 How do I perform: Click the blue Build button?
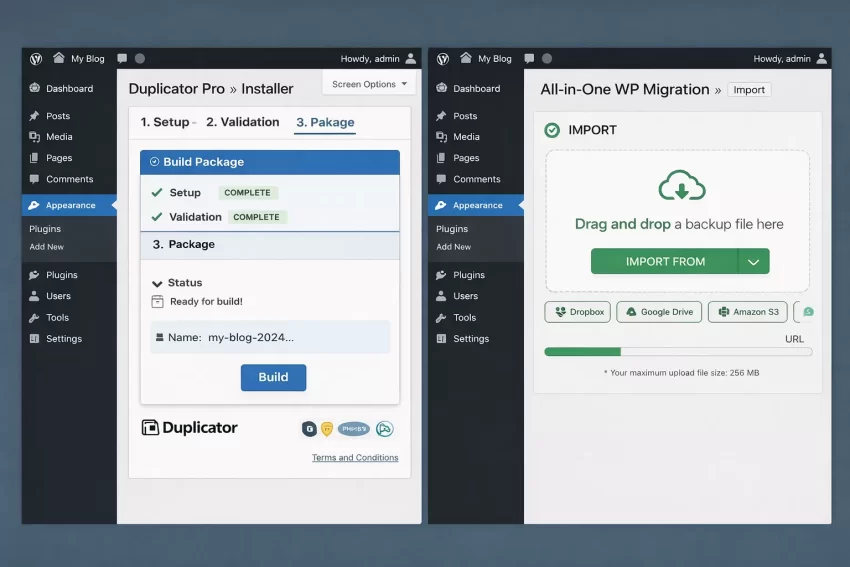(x=273, y=377)
